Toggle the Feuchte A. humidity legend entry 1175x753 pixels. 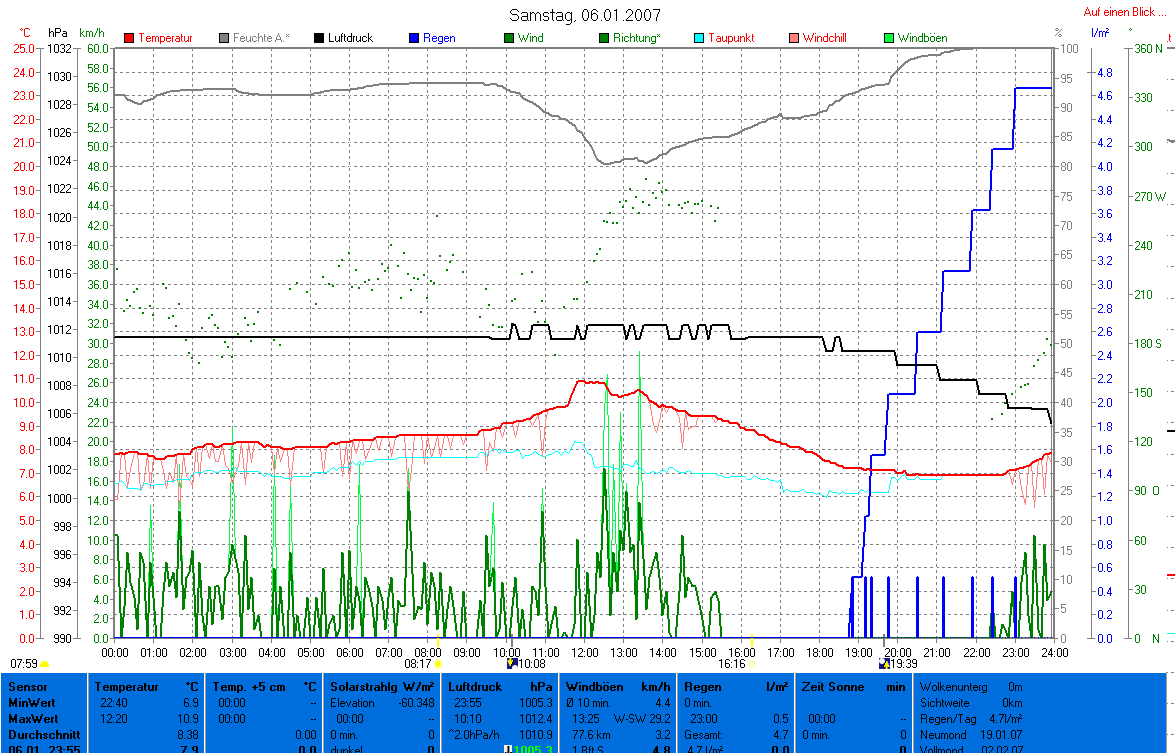click(225, 38)
